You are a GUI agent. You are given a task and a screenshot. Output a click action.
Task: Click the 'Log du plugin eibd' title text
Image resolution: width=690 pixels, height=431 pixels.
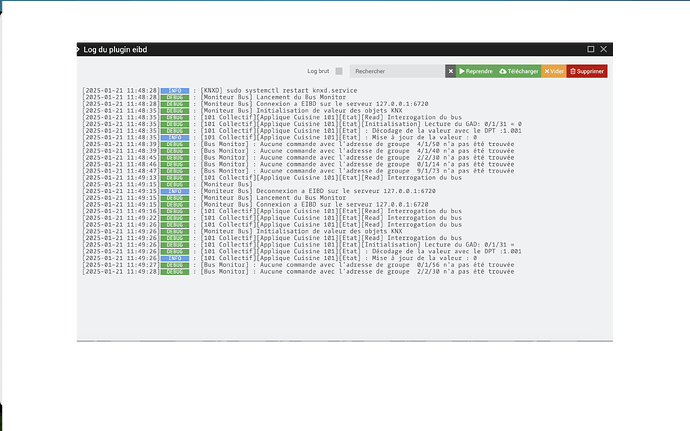(115, 50)
